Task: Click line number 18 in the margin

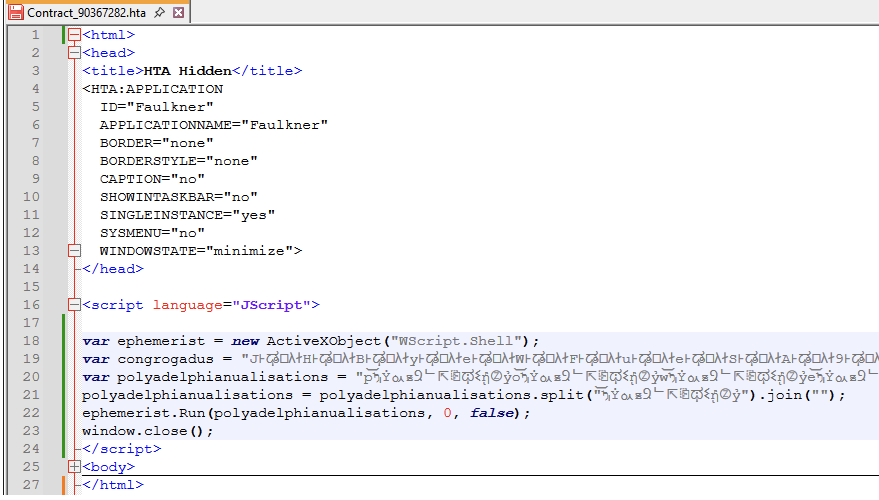Action: tap(31, 341)
